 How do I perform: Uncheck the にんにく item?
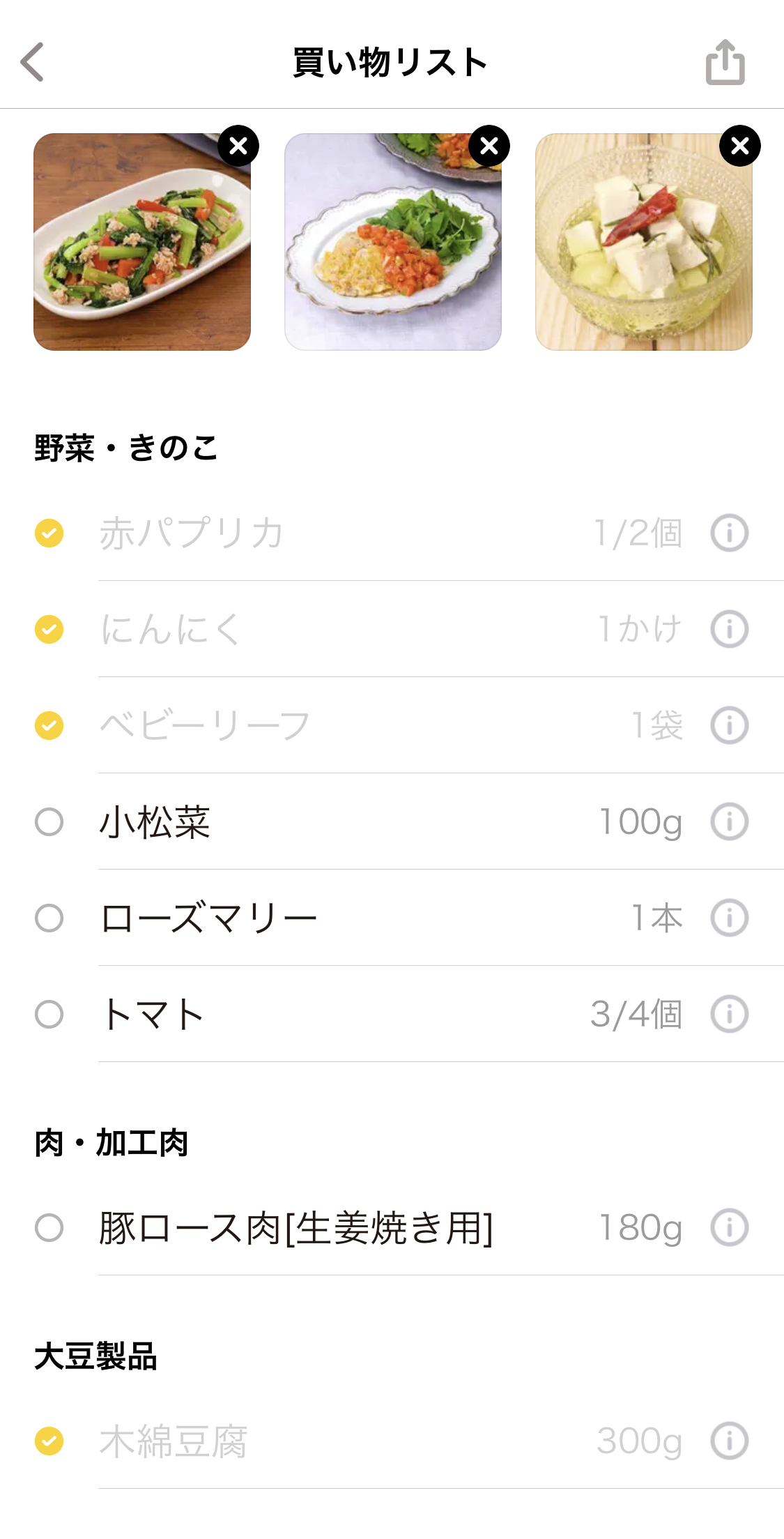[x=49, y=630]
